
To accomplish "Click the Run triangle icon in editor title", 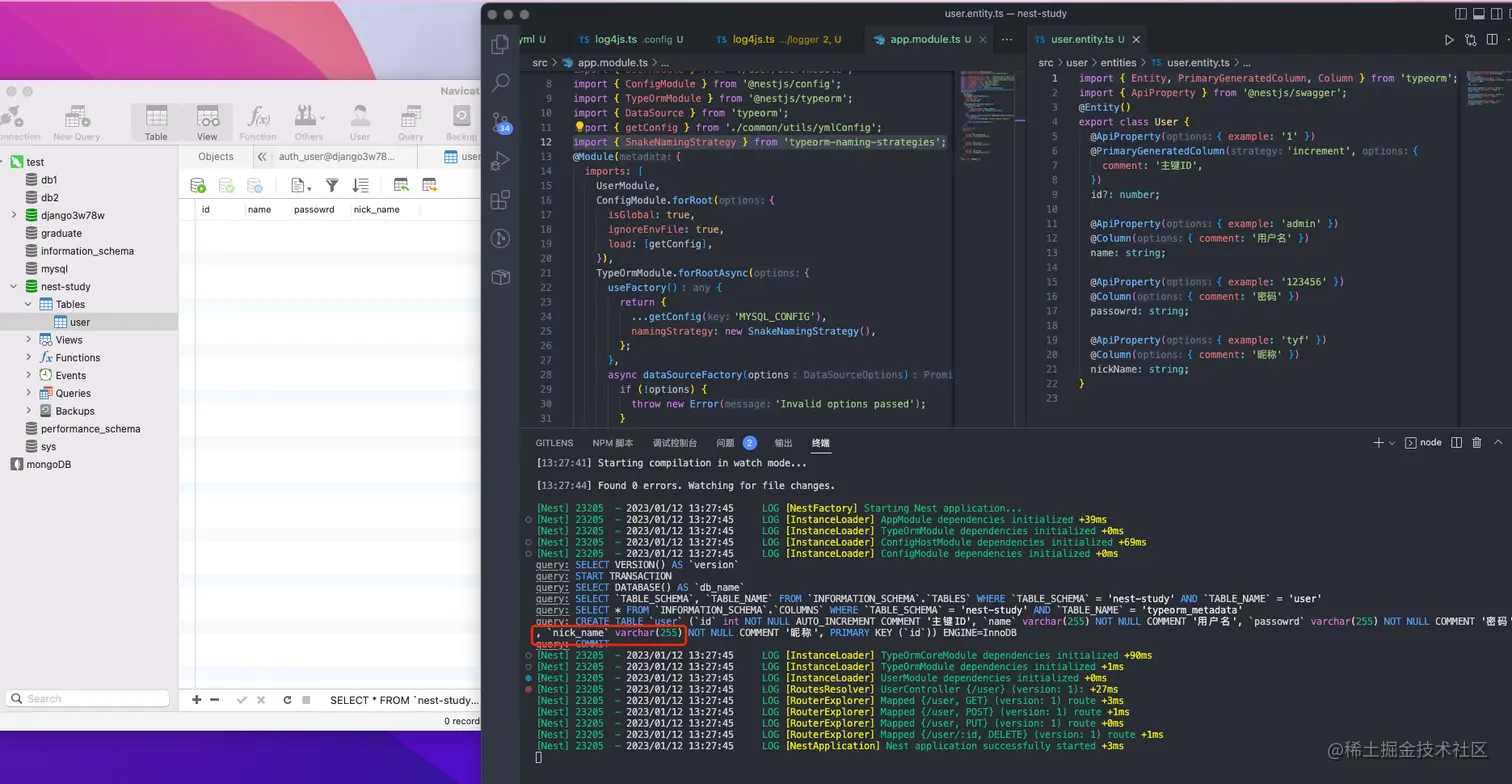I will (x=1448, y=40).
